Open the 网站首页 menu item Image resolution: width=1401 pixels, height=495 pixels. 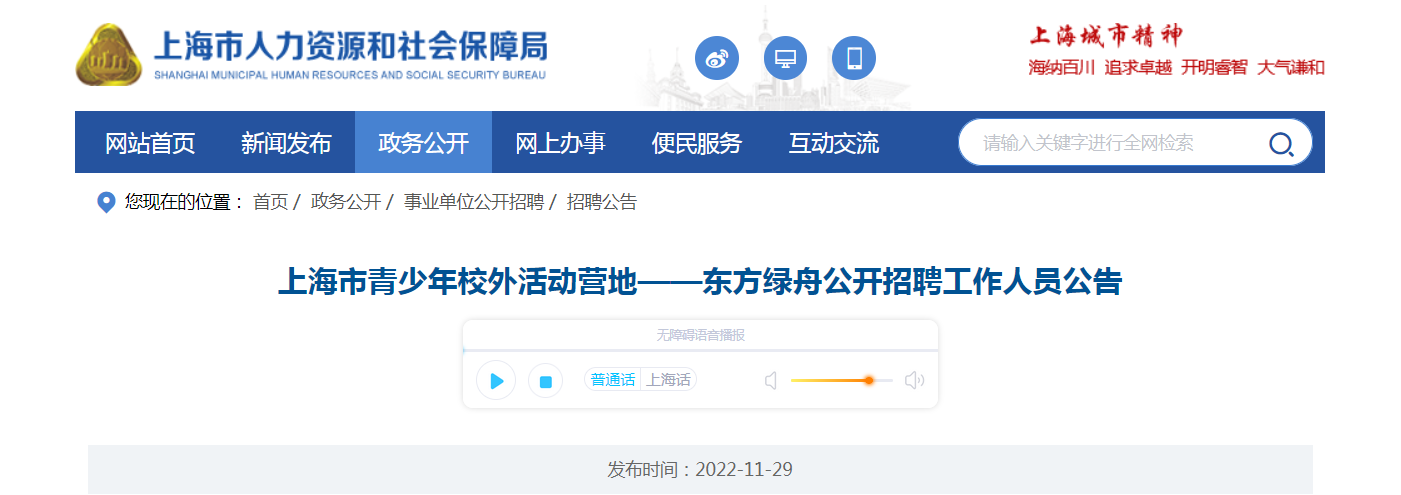[150, 143]
